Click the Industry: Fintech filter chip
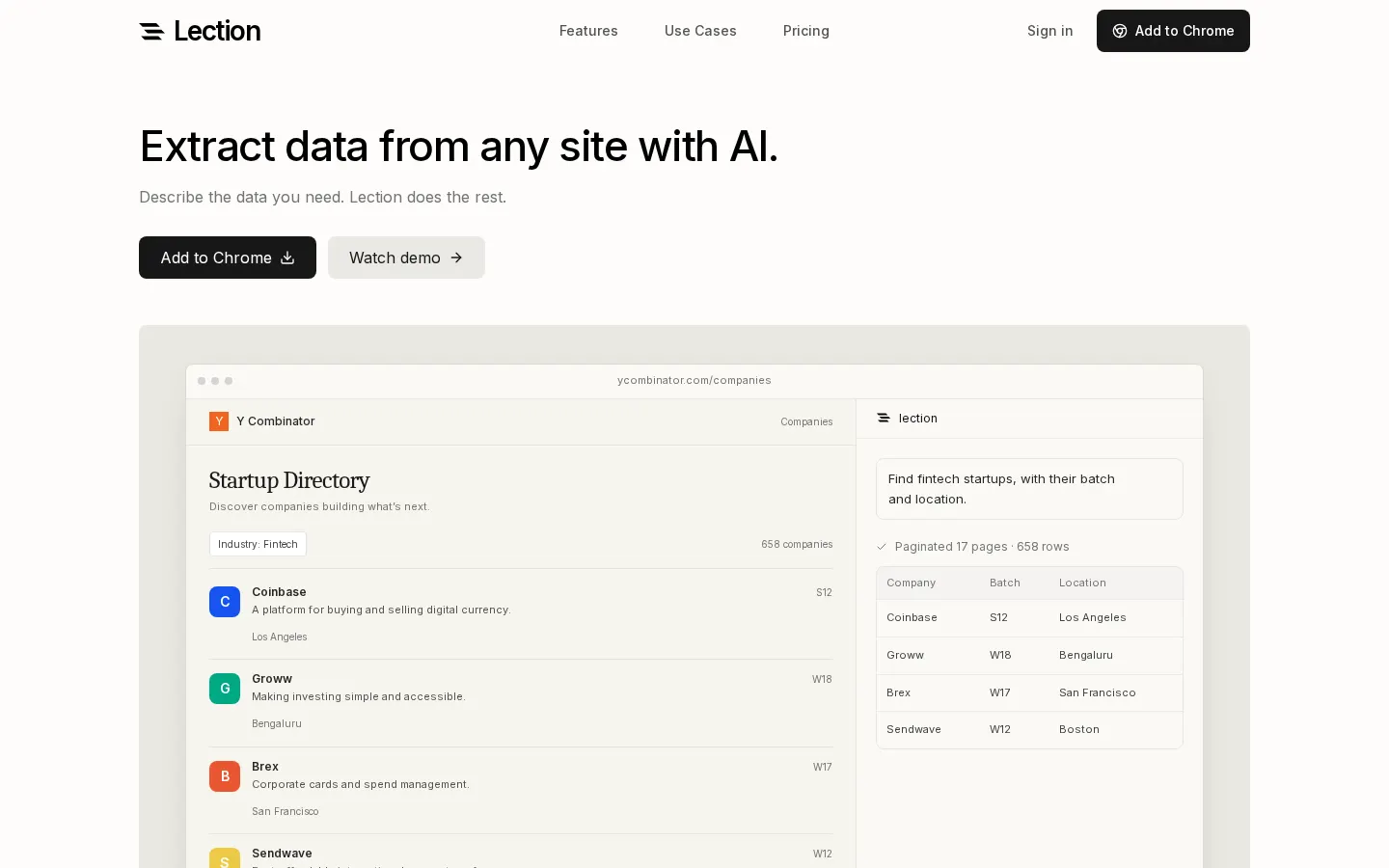This screenshot has width=1389, height=868. [x=258, y=544]
